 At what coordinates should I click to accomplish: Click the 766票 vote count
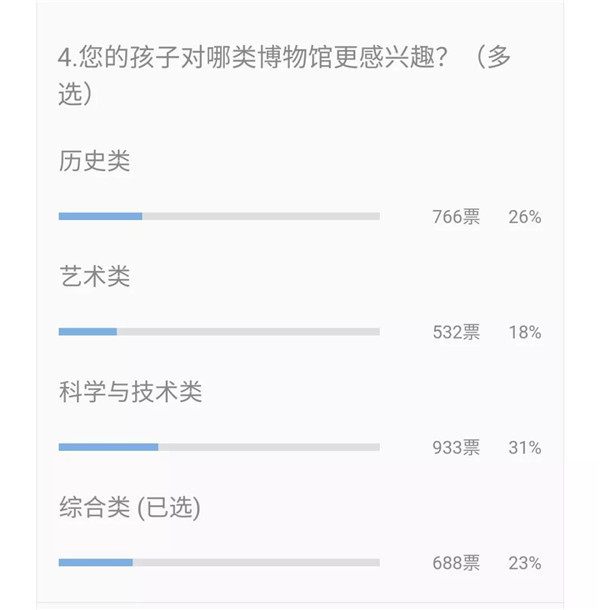click(456, 217)
